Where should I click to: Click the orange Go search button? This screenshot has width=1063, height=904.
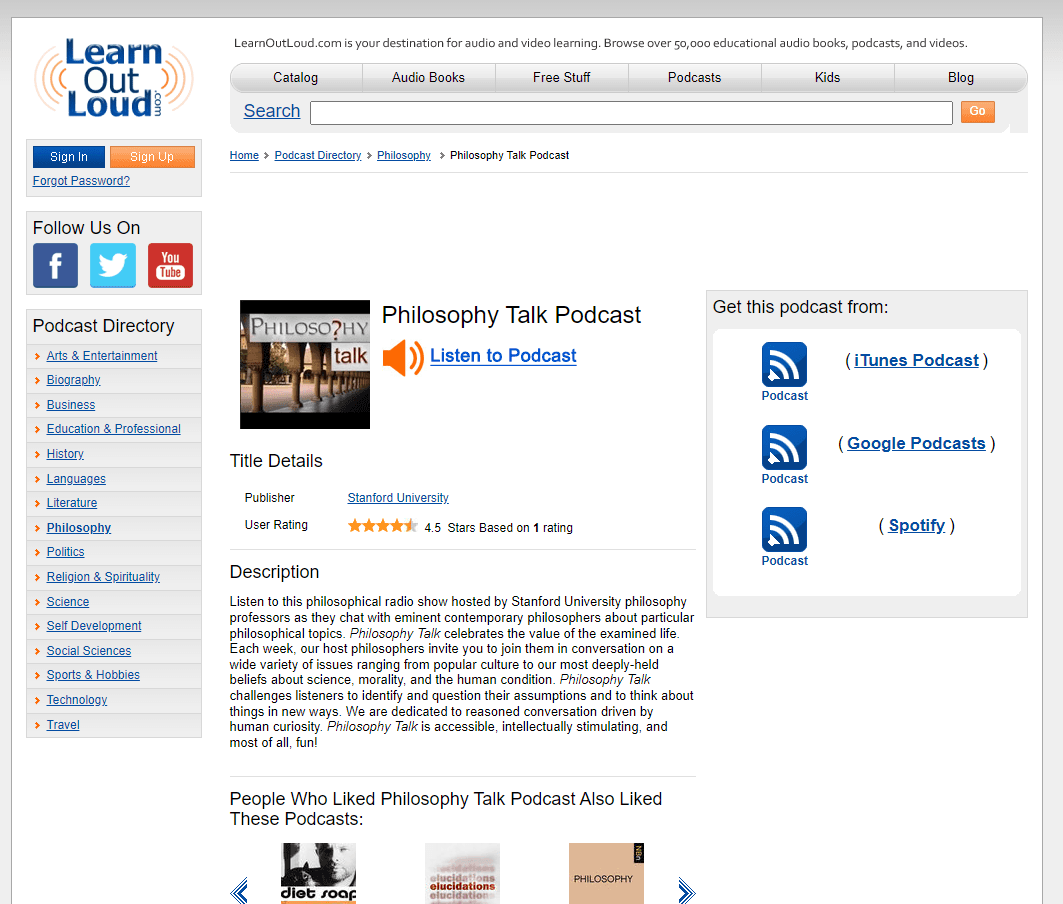(978, 111)
